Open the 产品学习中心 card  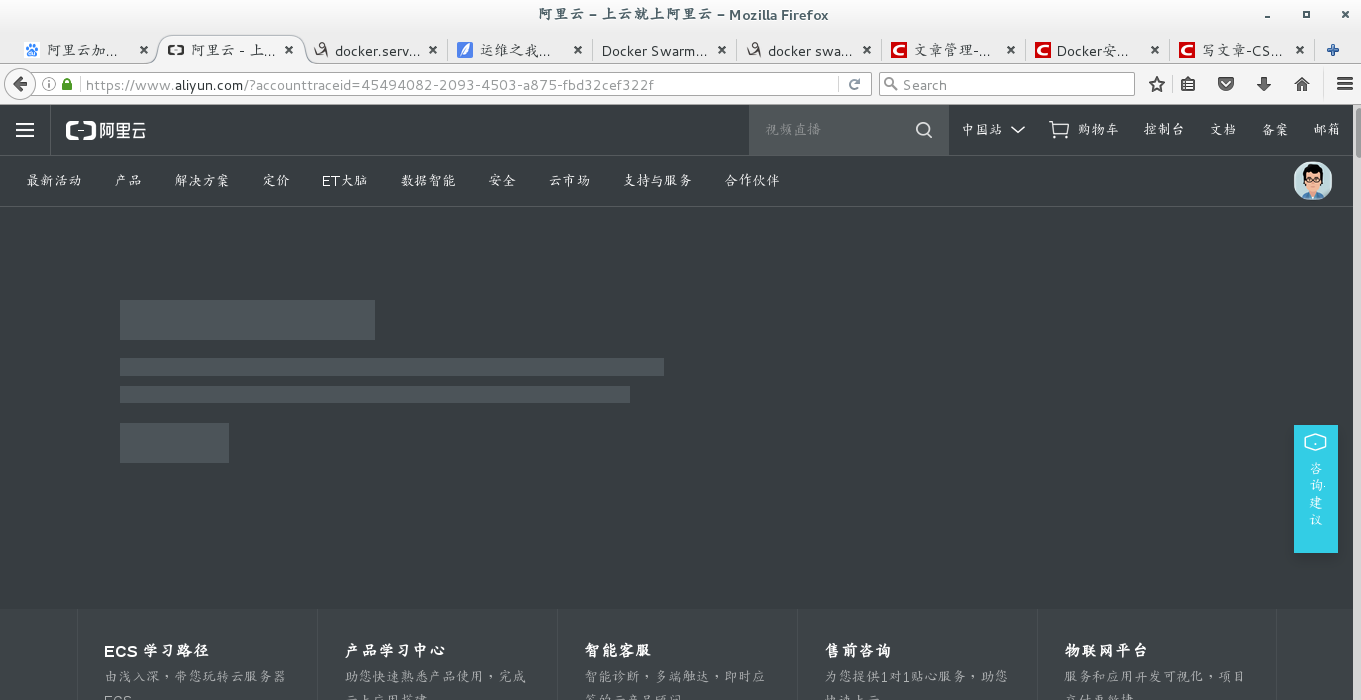[437, 655]
